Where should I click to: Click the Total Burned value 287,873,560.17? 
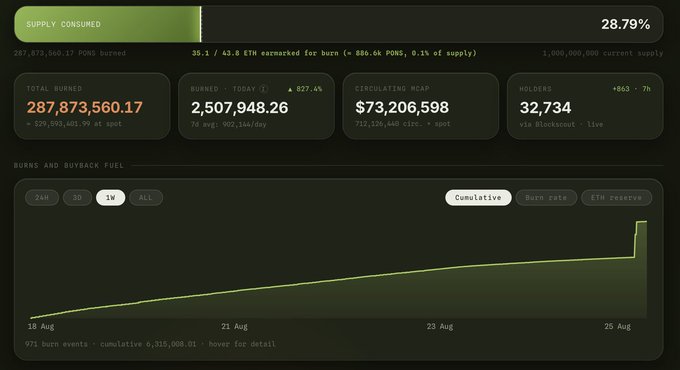tap(85, 108)
